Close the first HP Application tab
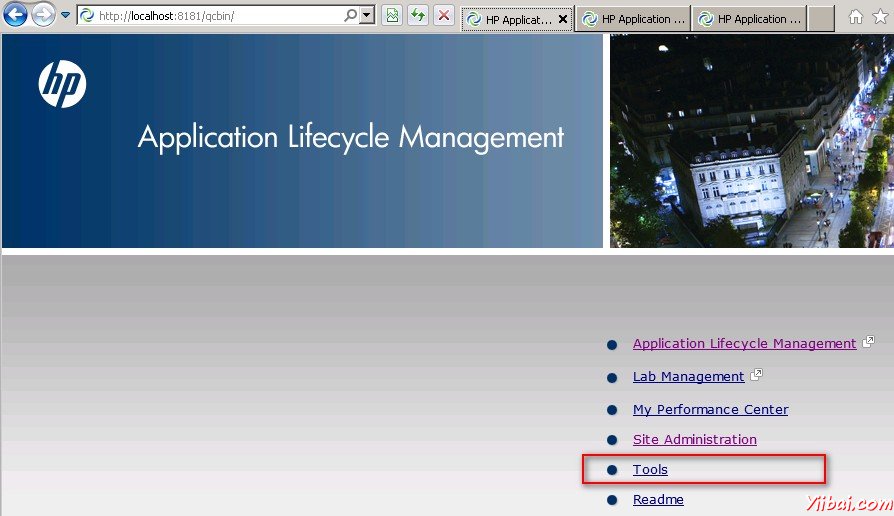This screenshot has height=516, width=894. [x=563, y=19]
